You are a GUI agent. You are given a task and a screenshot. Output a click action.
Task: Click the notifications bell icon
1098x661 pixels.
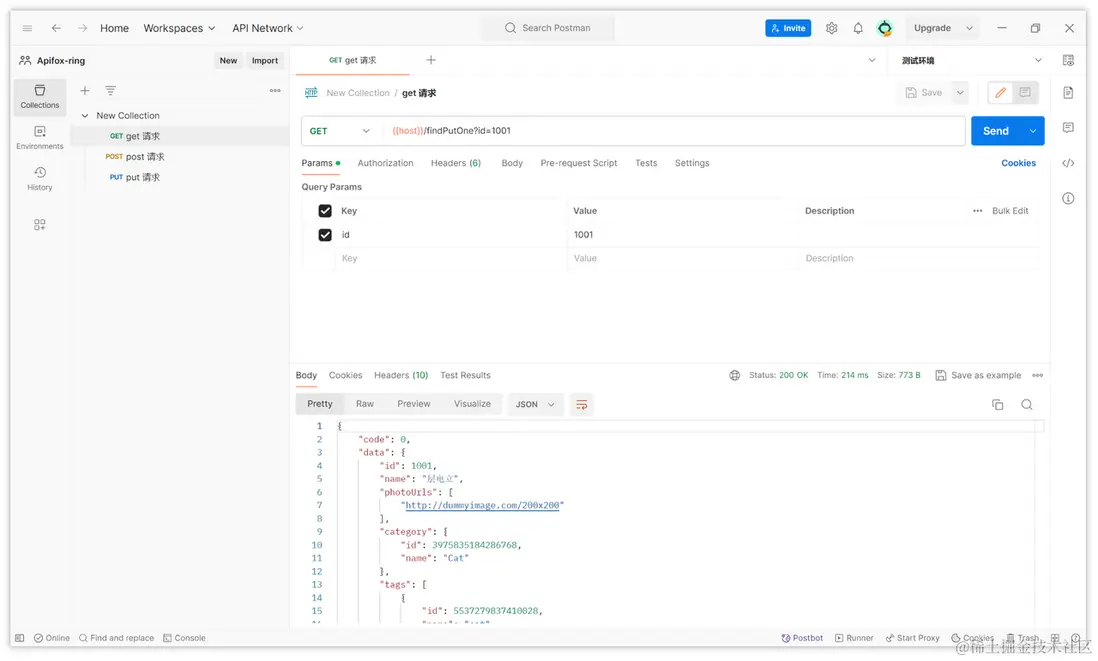pyautogui.click(x=858, y=28)
